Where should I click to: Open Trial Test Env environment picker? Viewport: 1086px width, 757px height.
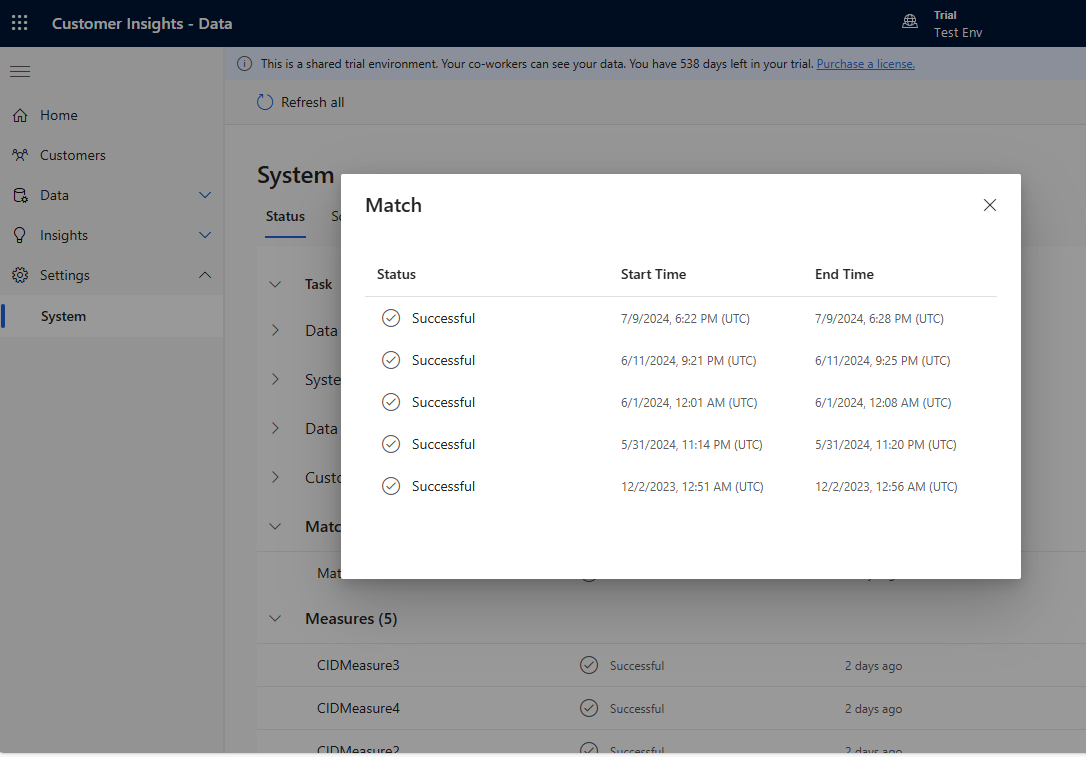tap(943, 24)
